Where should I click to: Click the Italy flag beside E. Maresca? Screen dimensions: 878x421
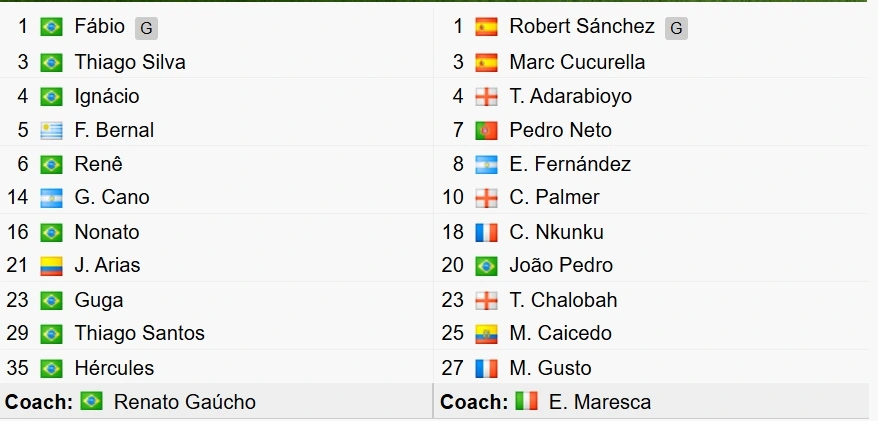pyautogui.click(x=526, y=401)
